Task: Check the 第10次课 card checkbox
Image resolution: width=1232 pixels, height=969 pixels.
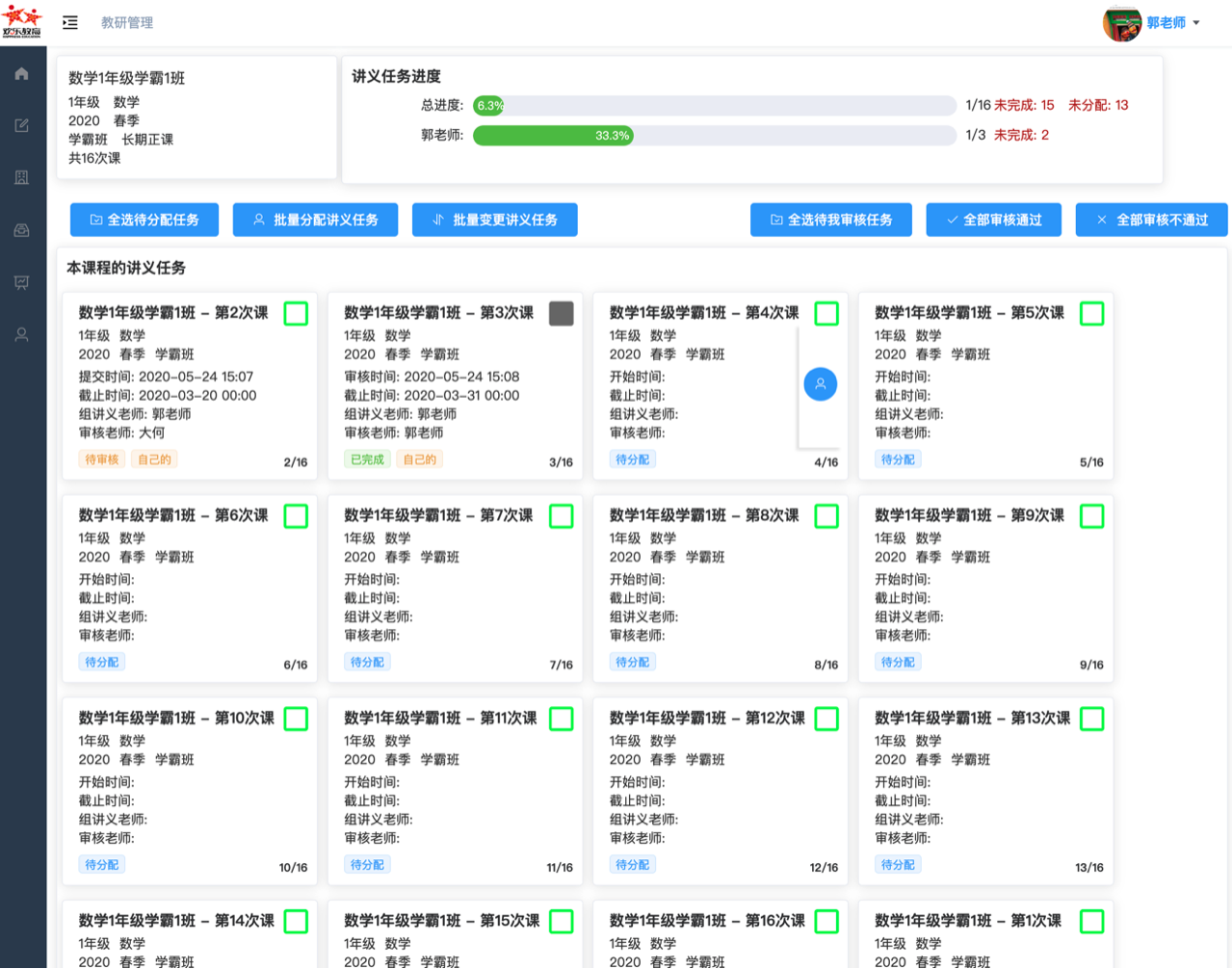Action: coord(296,719)
